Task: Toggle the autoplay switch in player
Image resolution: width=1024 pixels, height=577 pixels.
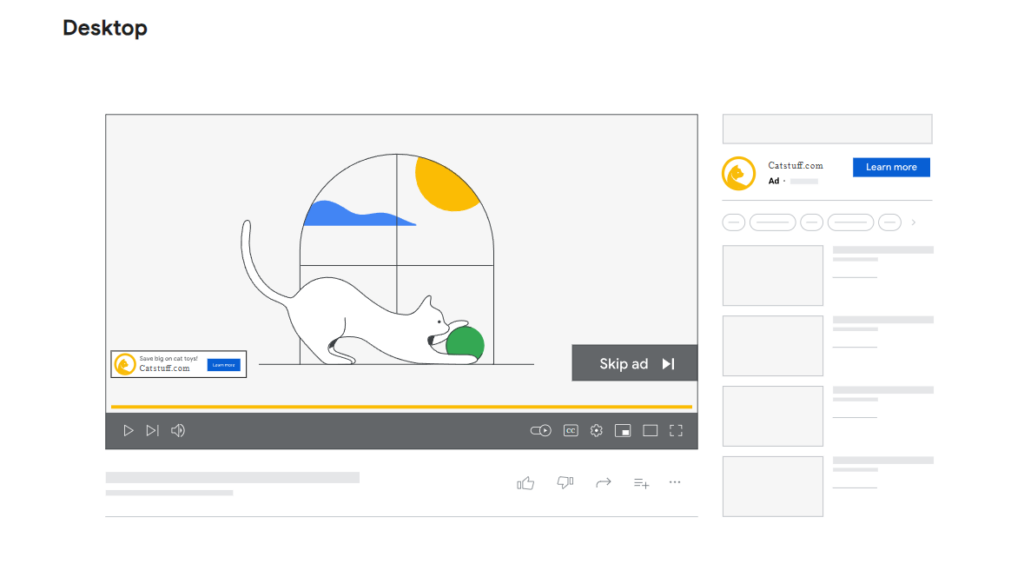Action: [541, 431]
